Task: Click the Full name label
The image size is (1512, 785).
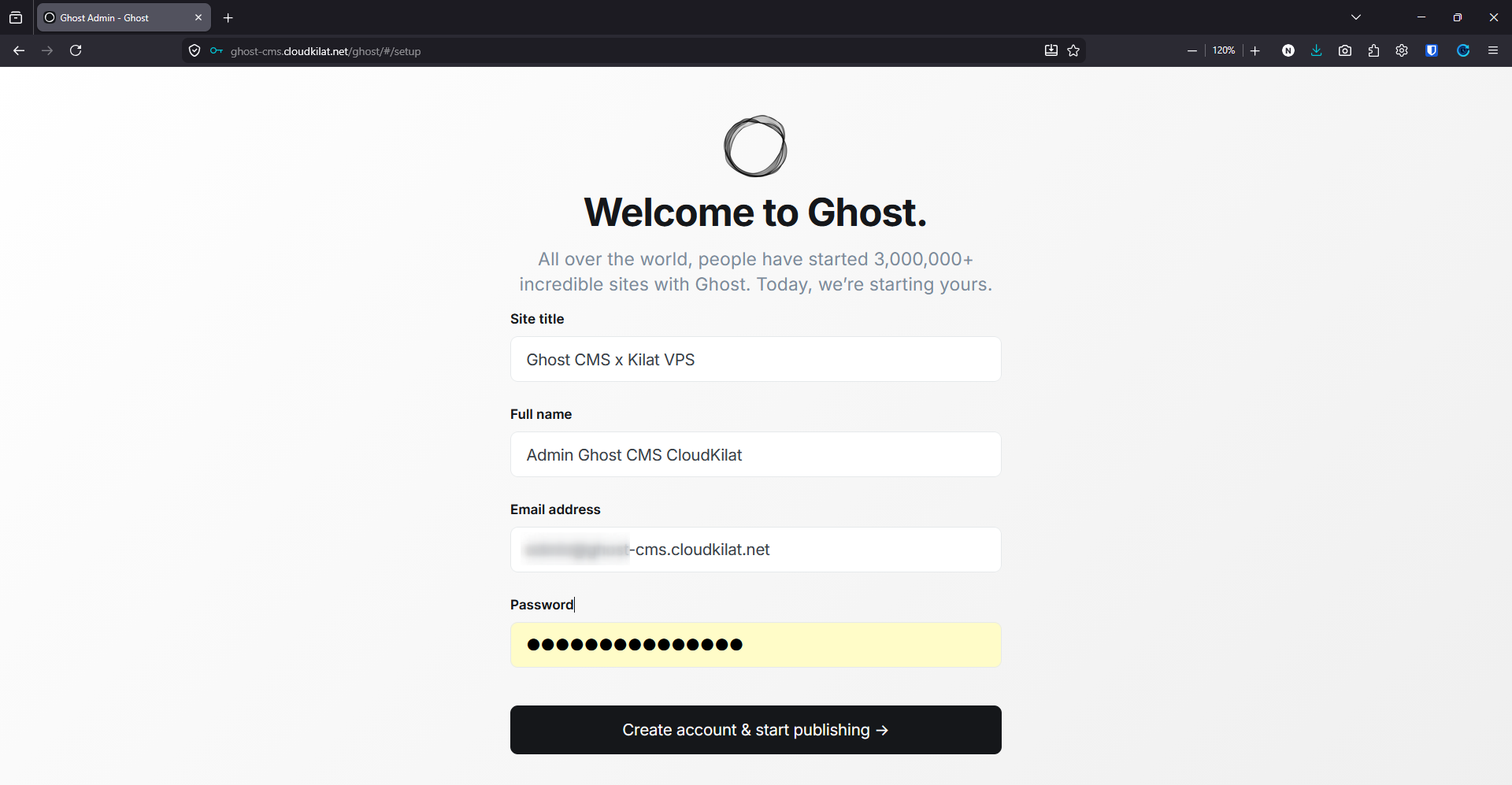Action: tap(541, 414)
